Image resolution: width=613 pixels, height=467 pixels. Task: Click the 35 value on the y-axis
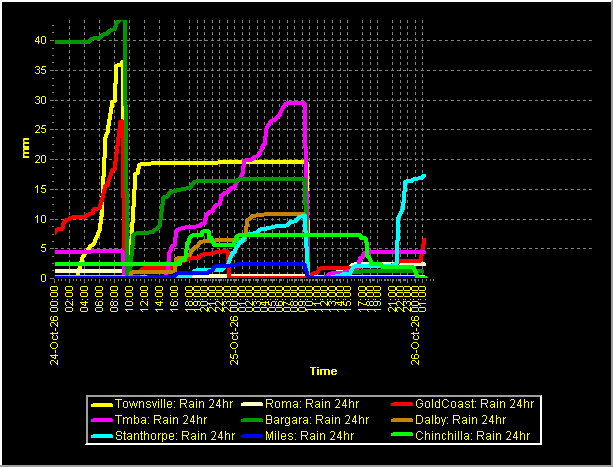(40, 71)
